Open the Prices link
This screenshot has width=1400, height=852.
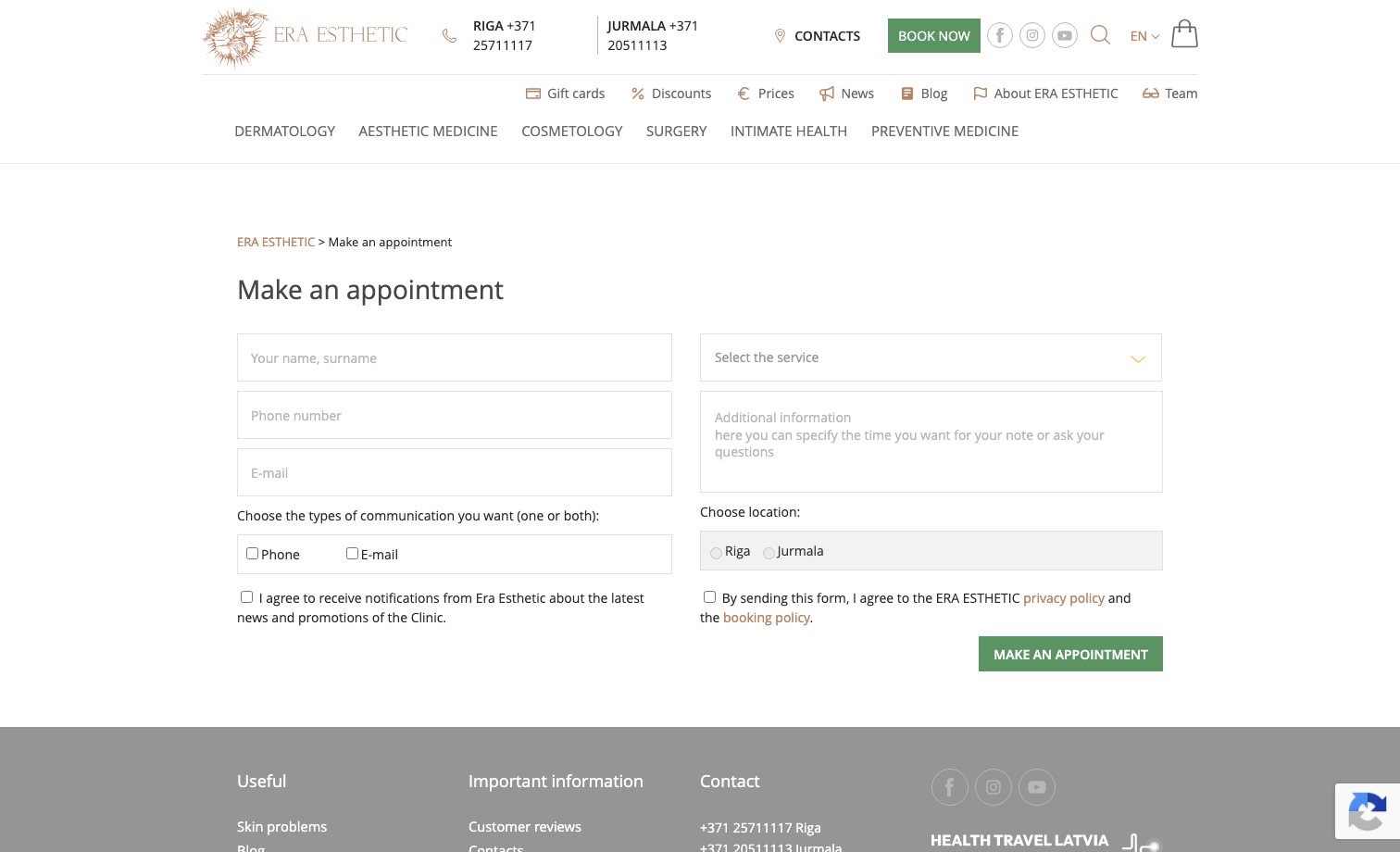tap(776, 94)
